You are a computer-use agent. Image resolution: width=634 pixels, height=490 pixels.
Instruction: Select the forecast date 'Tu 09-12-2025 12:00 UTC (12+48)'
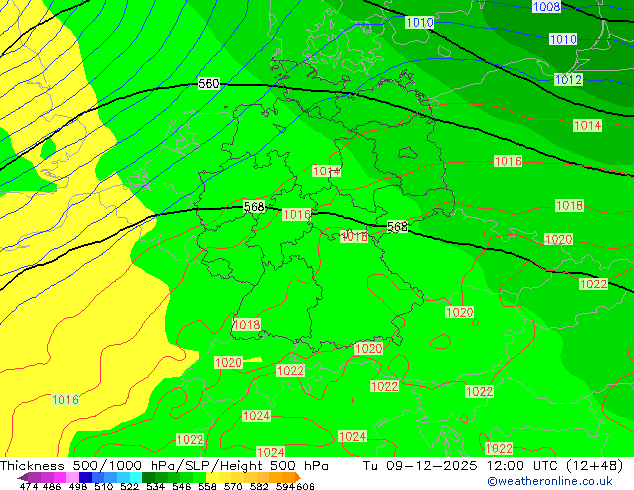click(493, 466)
